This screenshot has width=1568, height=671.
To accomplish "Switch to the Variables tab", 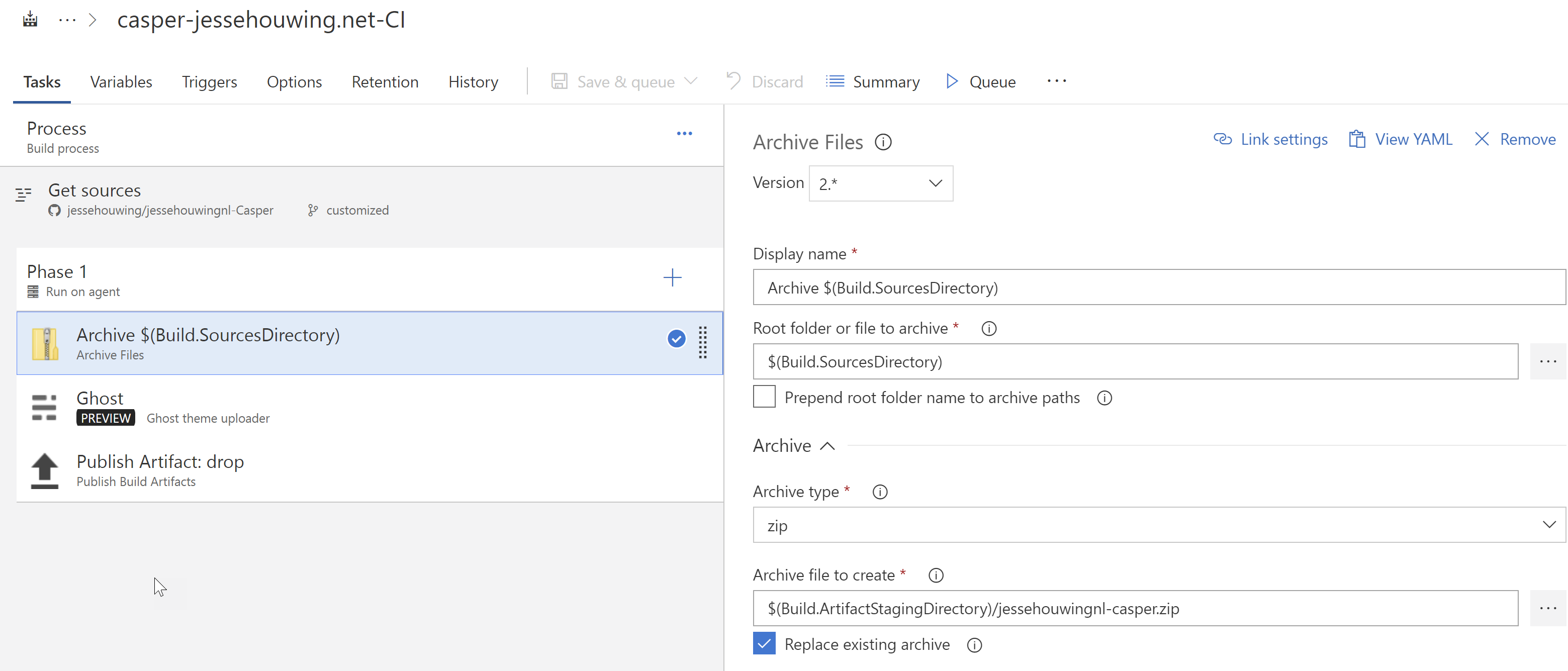I will click(x=121, y=82).
